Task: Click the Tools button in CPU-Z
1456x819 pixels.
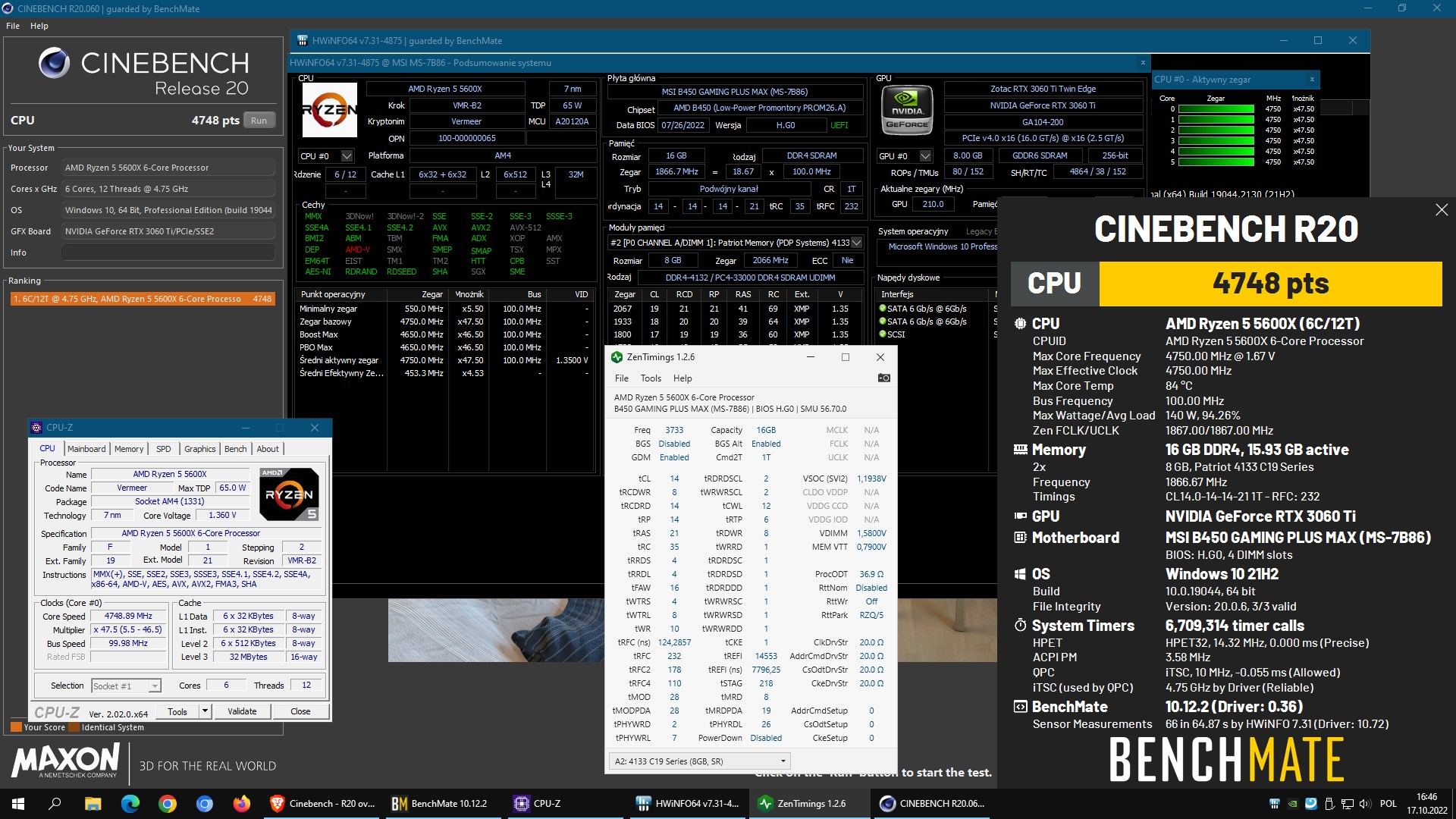Action: pos(177,711)
